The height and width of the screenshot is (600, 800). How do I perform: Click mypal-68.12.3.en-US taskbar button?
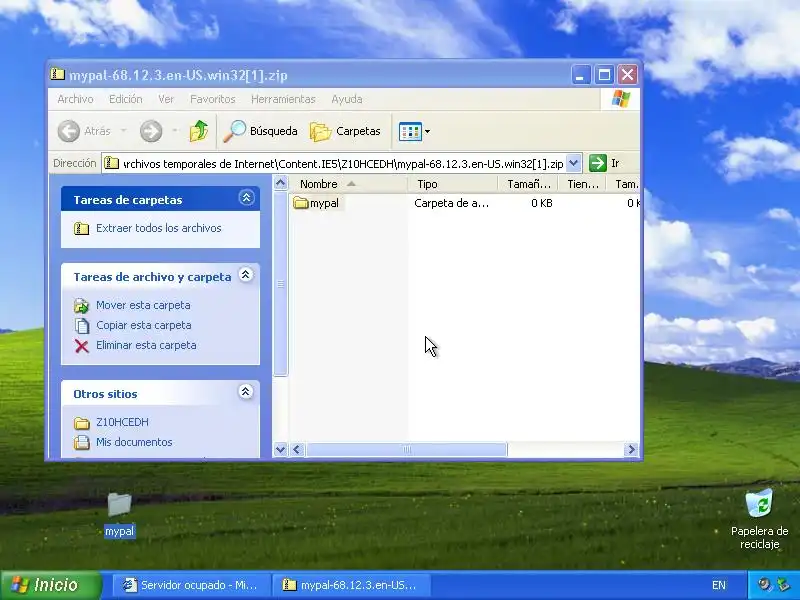pyautogui.click(x=351, y=585)
